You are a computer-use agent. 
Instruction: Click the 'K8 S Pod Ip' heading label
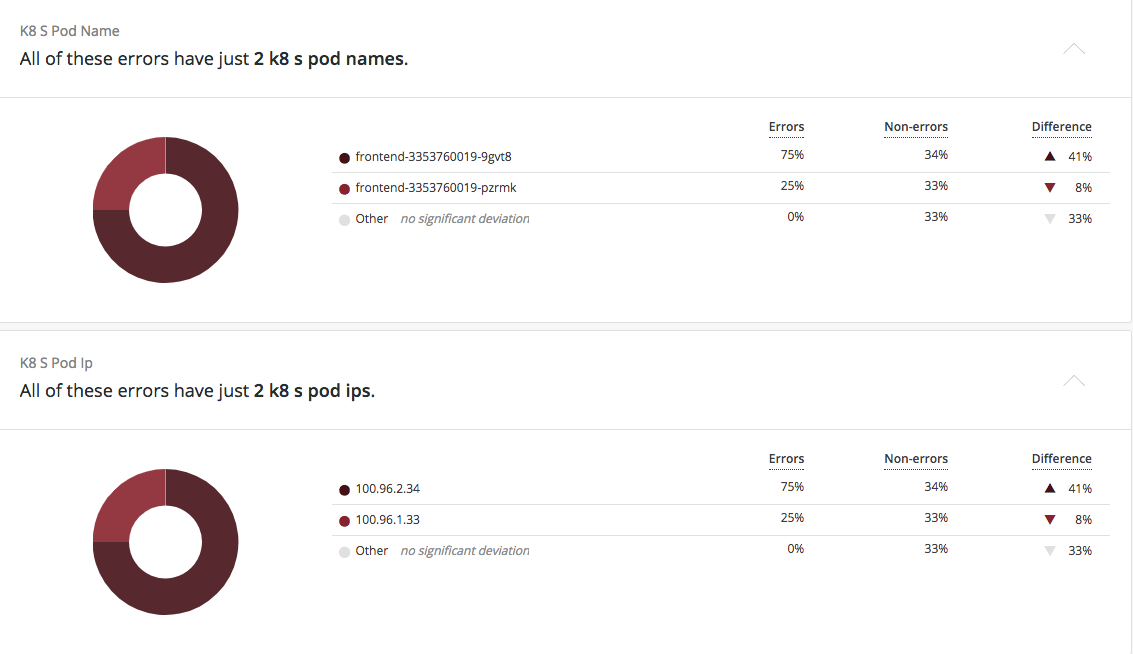pyautogui.click(x=56, y=363)
